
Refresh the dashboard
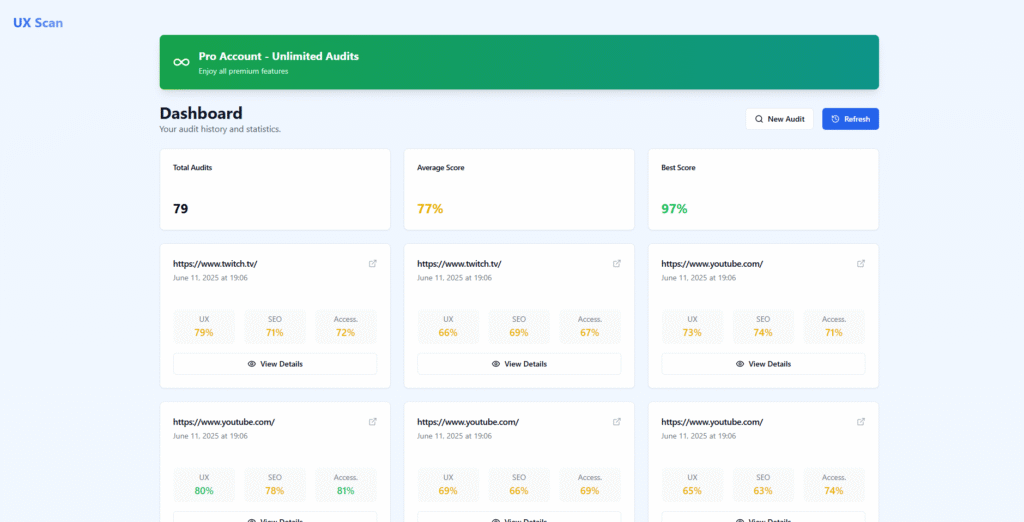click(850, 119)
